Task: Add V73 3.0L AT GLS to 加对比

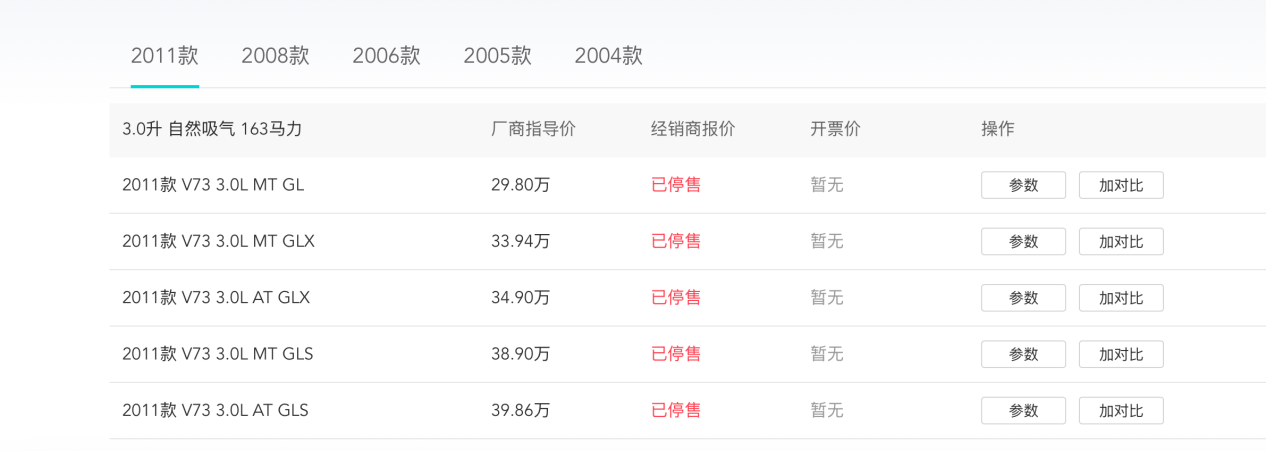Action: [1121, 410]
